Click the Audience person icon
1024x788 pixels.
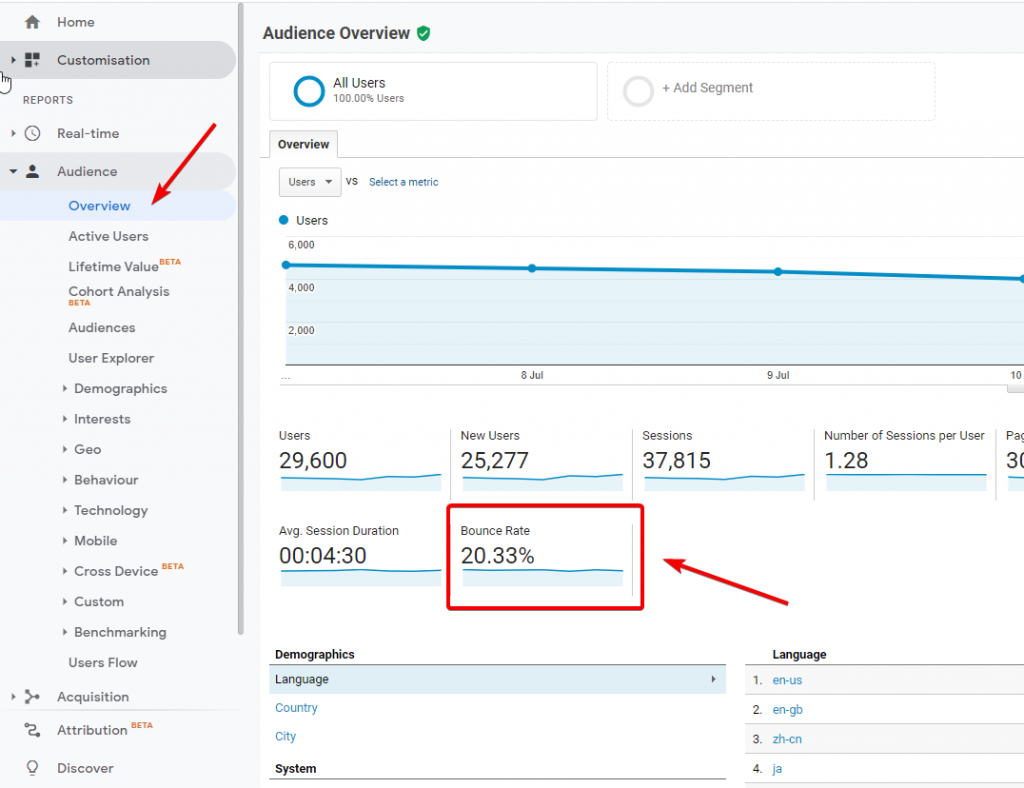coord(32,171)
